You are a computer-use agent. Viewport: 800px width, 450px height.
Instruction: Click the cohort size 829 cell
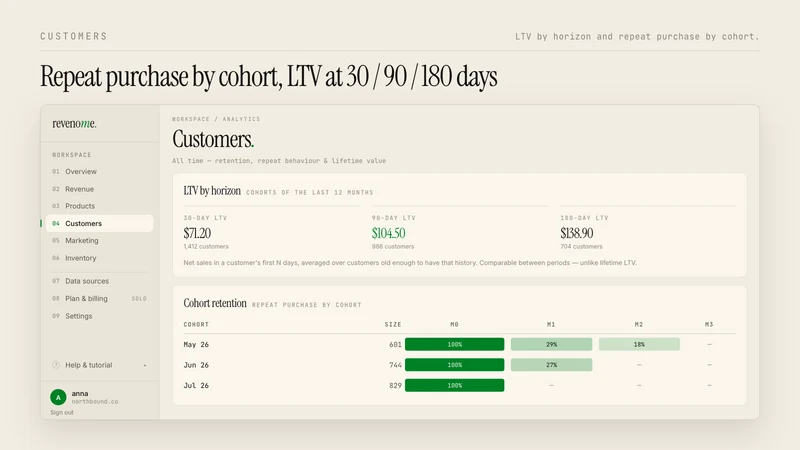pyautogui.click(x=395, y=385)
